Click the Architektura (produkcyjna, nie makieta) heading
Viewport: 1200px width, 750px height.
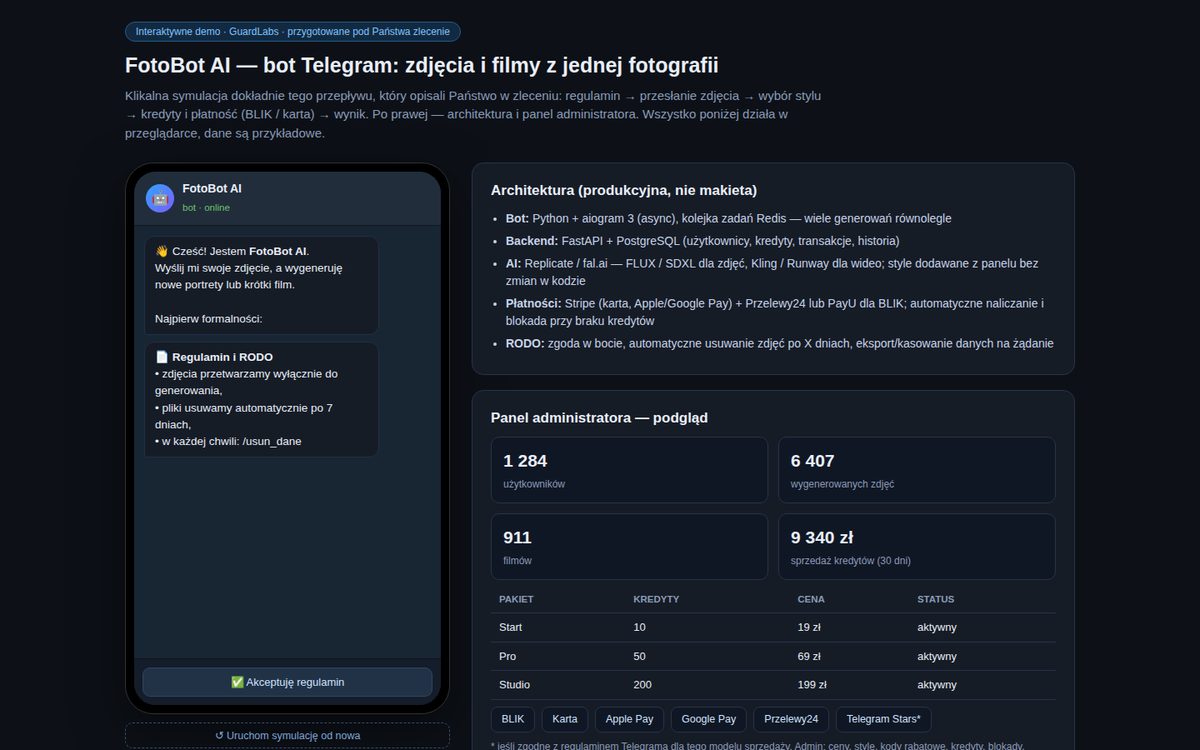click(624, 190)
